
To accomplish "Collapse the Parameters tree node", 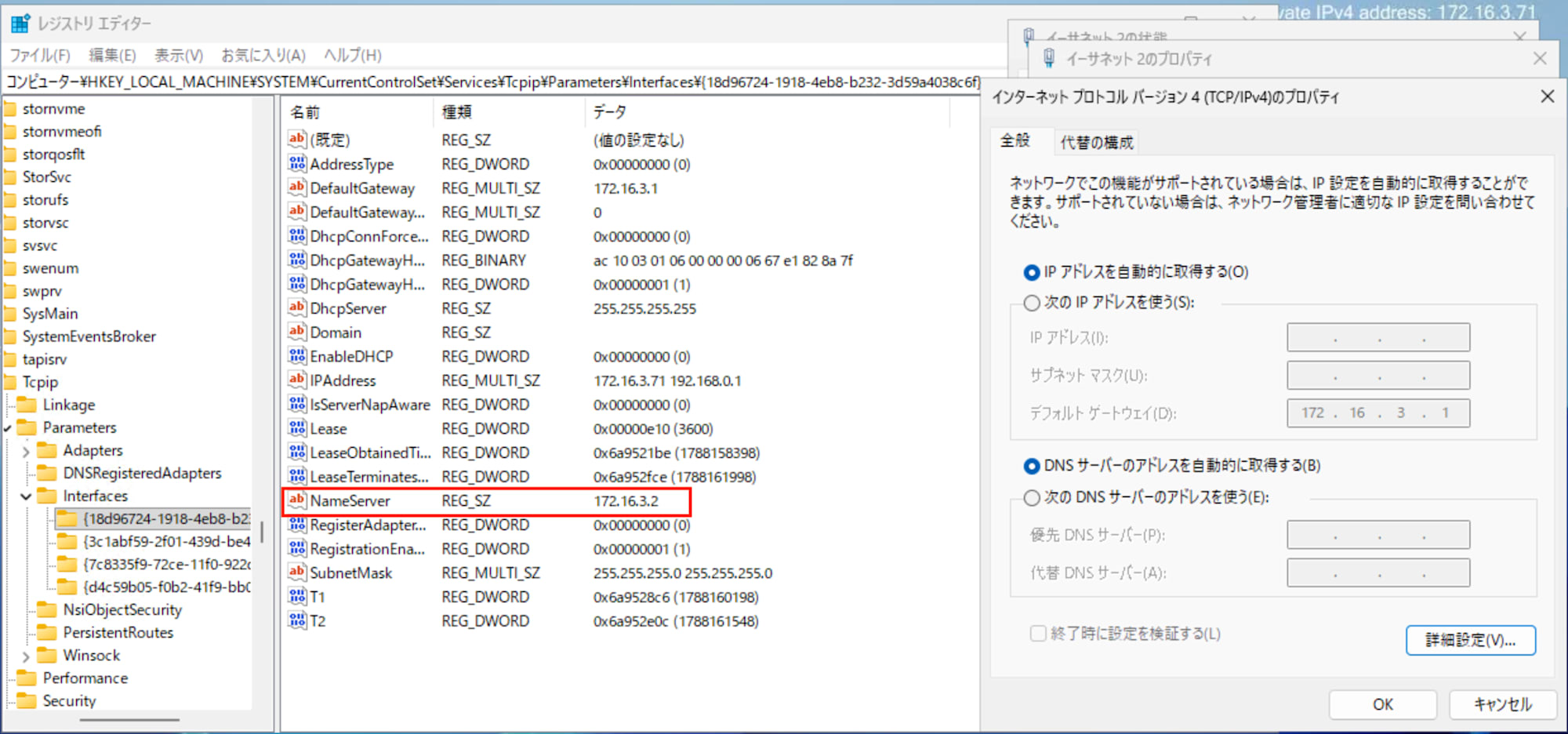I will point(8,428).
